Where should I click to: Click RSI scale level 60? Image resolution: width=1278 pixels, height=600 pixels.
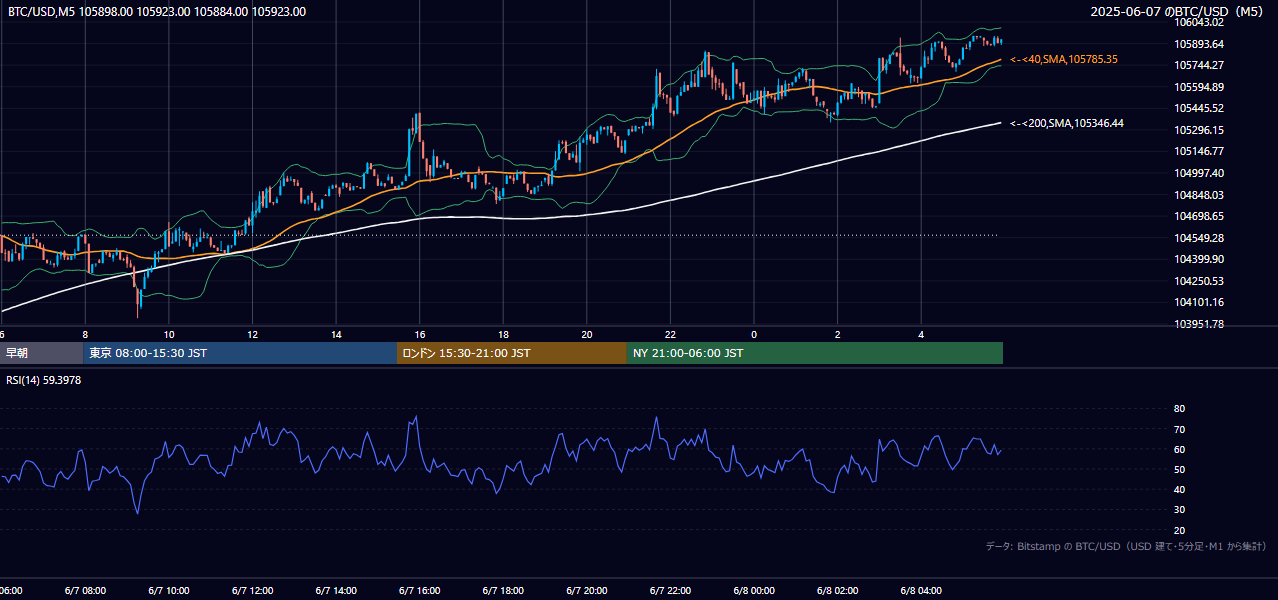pos(1180,449)
